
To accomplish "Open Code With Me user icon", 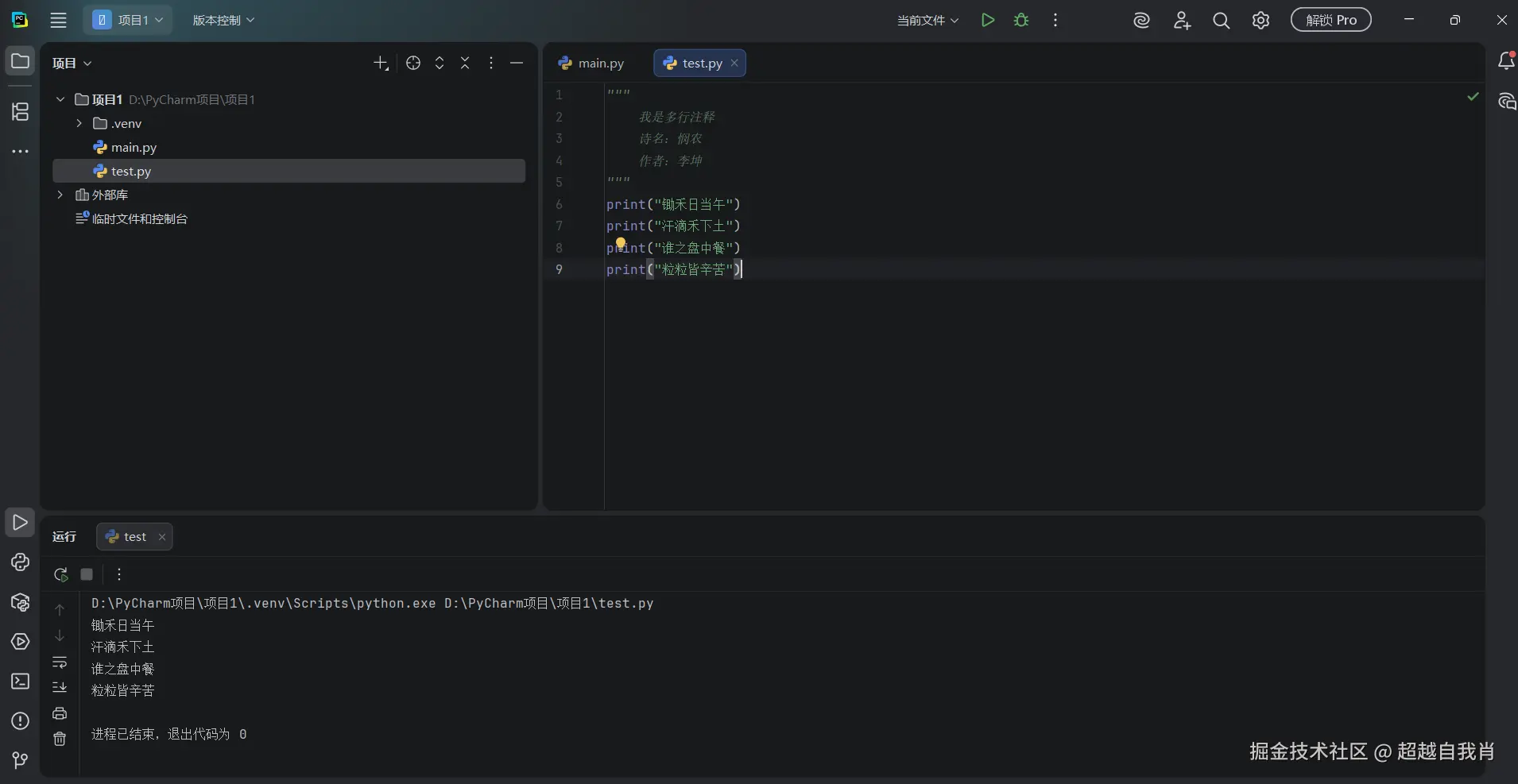I will 1182,20.
